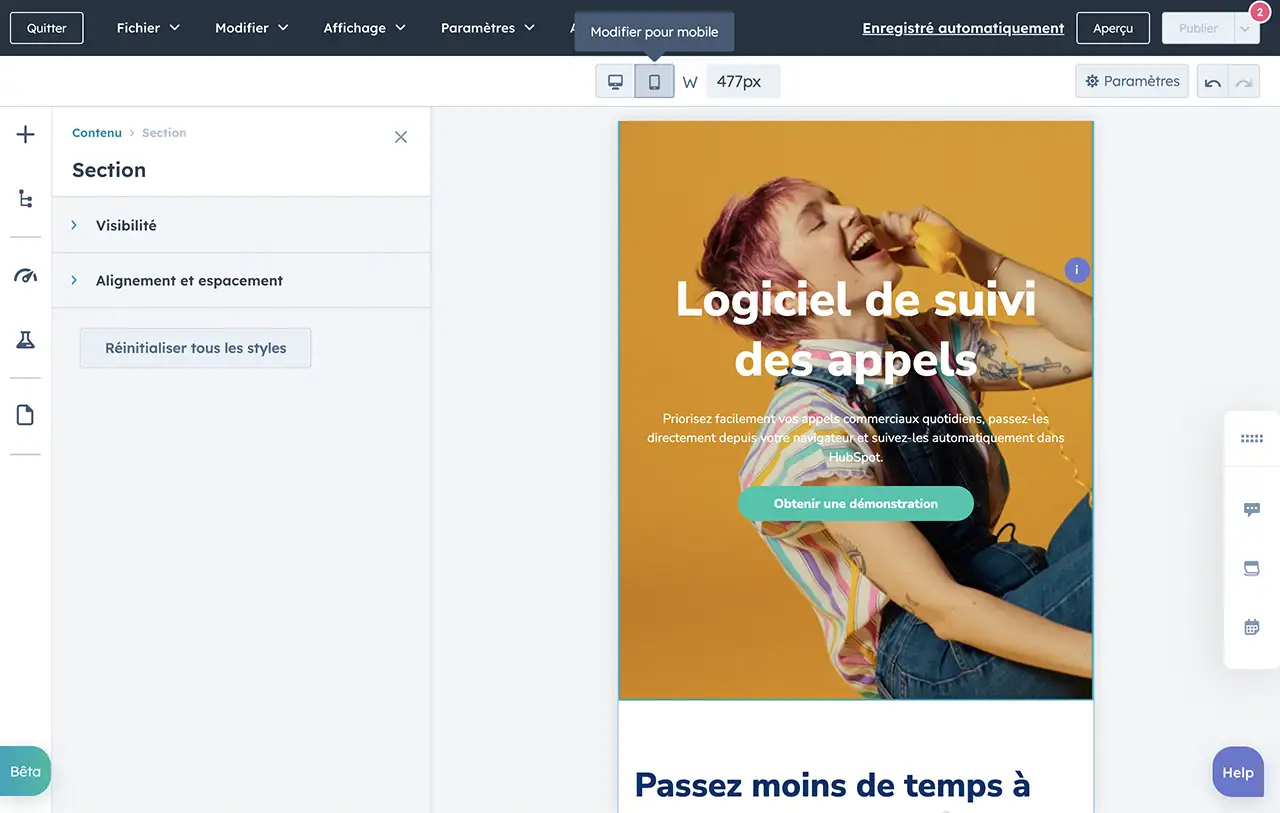Expand the Alignement et espacement section
Viewport: 1280px width, 813px height.
click(x=189, y=281)
